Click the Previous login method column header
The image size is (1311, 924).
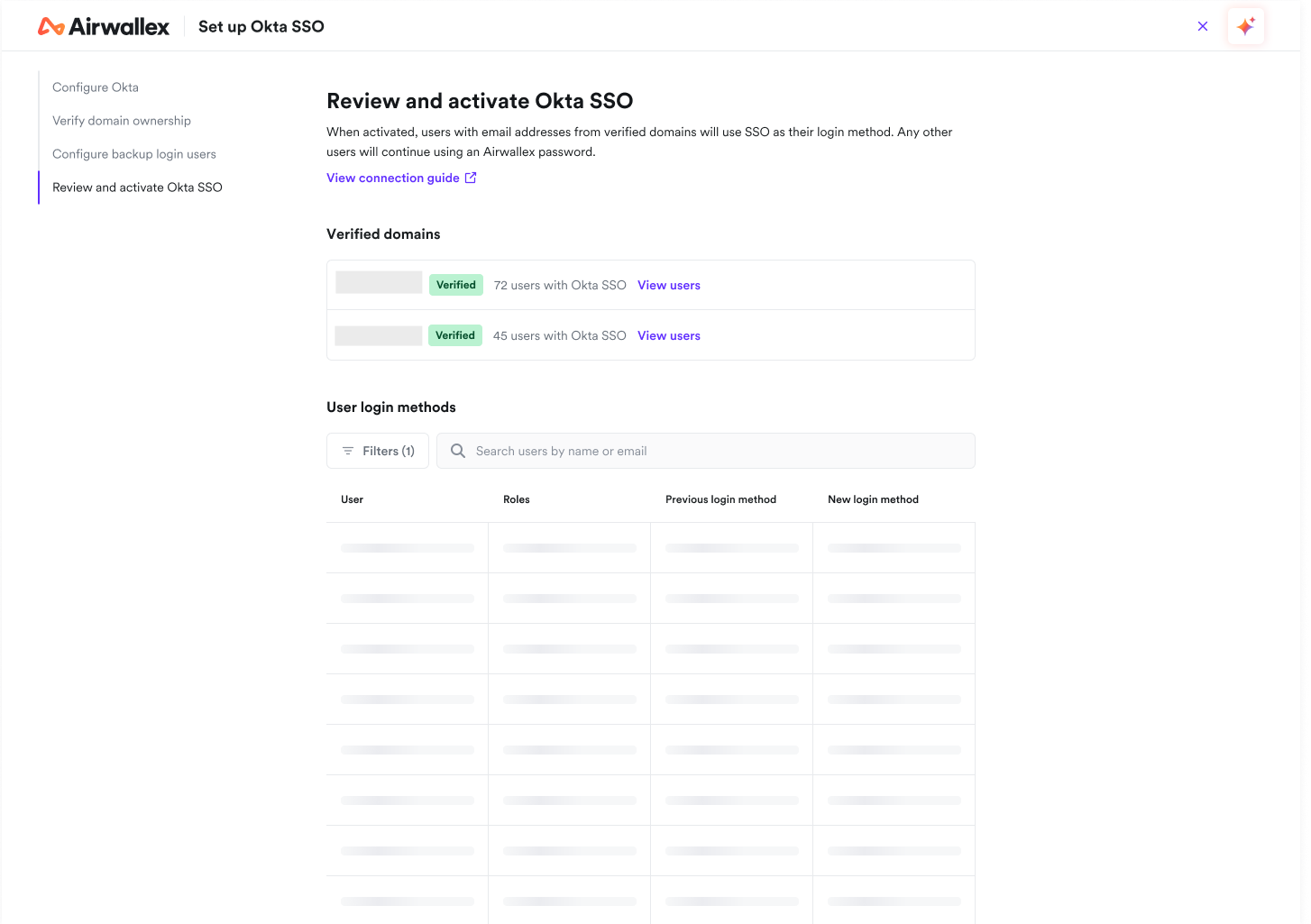pos(721,499)
